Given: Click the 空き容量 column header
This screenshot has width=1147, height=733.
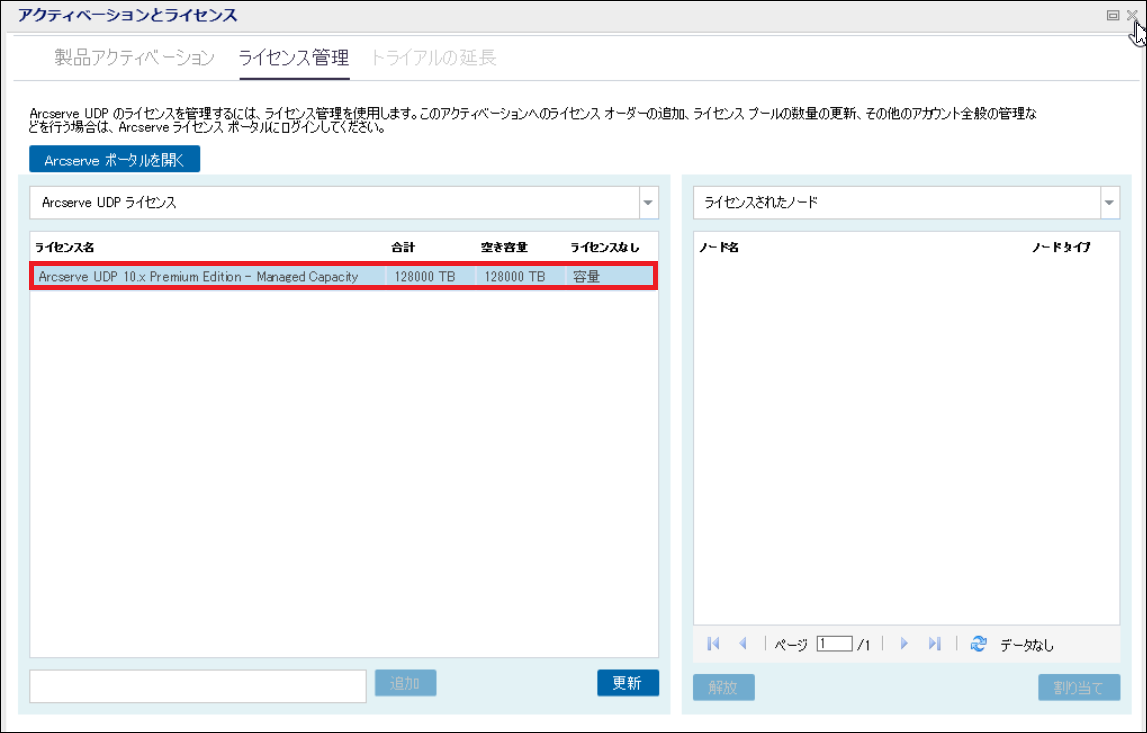Looking at the screenshot, I should [x=504, y=247].
